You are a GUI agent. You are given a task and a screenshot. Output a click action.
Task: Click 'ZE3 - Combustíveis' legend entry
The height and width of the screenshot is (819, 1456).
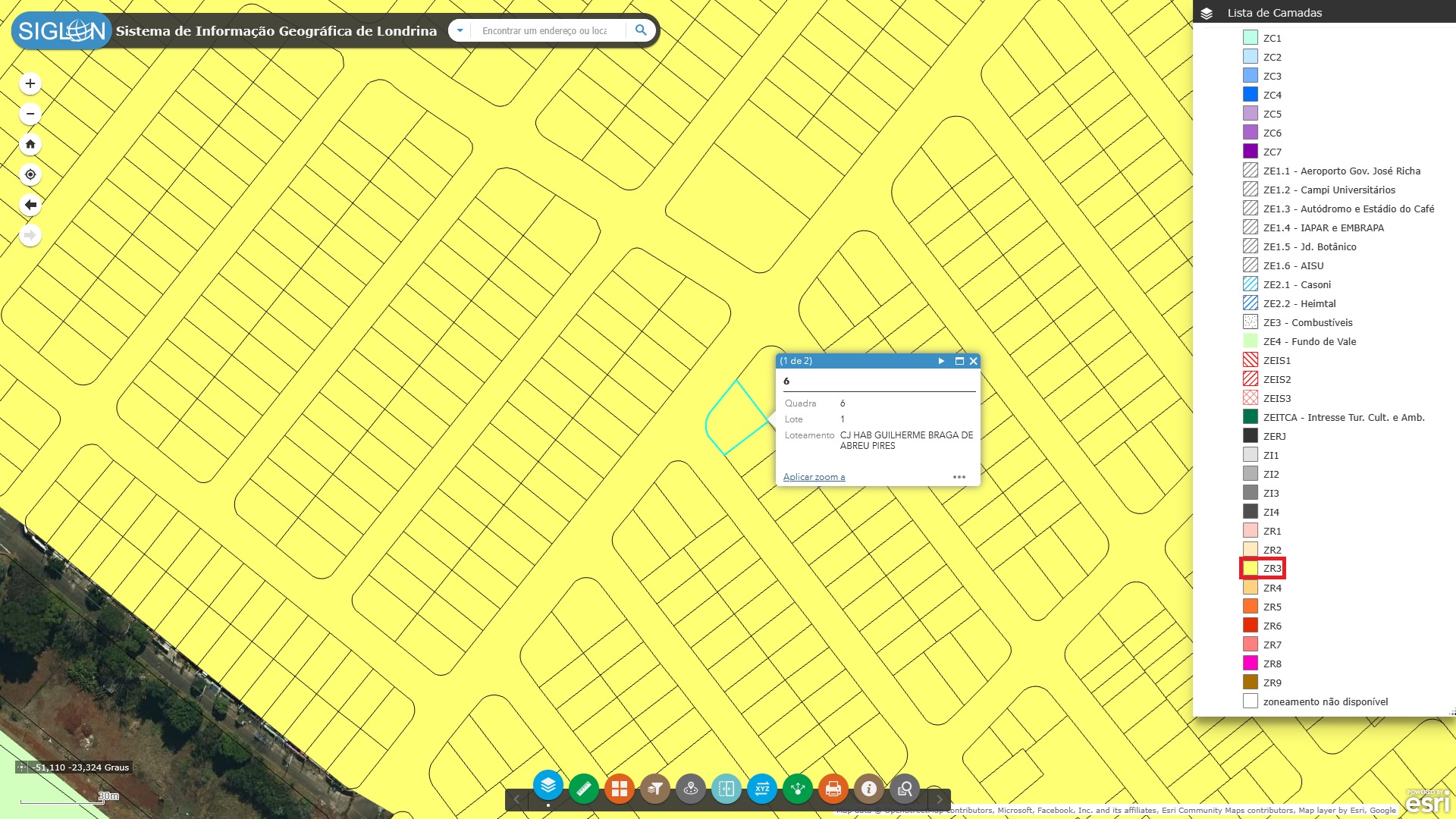coord(1307,322)
